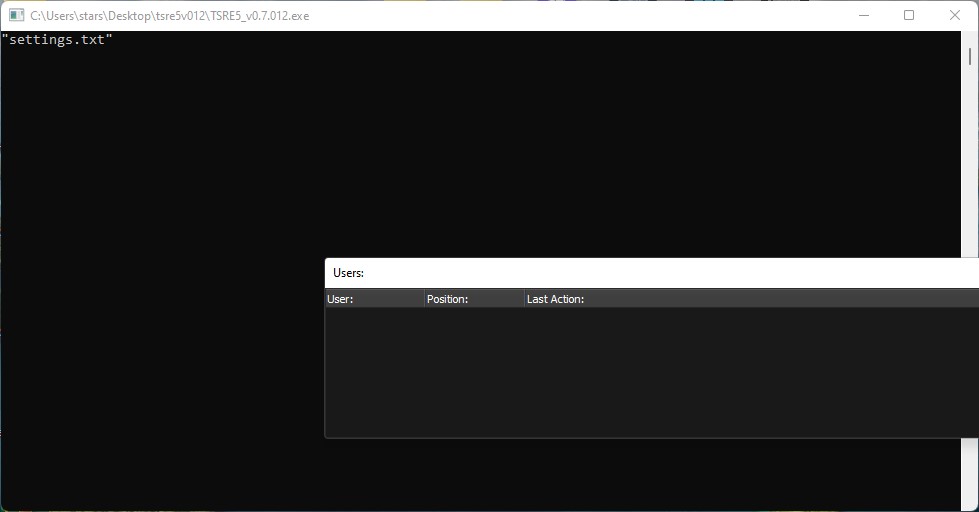Click empty title bar space left of minimize

pos(600,15)
